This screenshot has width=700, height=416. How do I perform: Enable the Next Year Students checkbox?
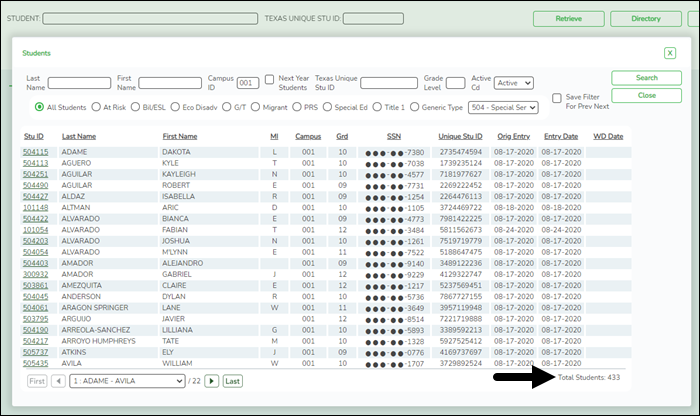[270, 79]
